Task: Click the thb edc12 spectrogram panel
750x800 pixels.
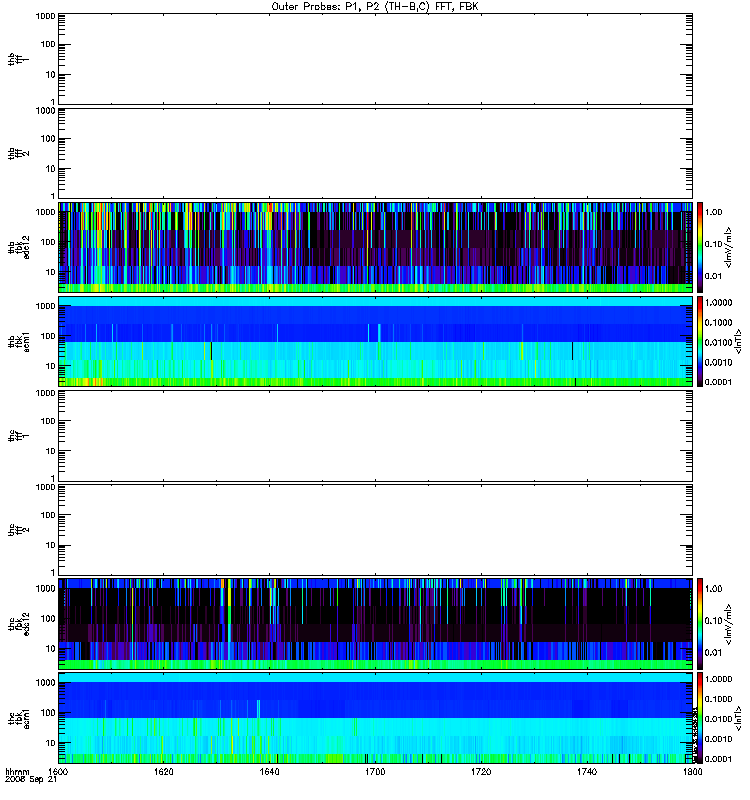Action: pyautogui.click(x=376, y=247)
